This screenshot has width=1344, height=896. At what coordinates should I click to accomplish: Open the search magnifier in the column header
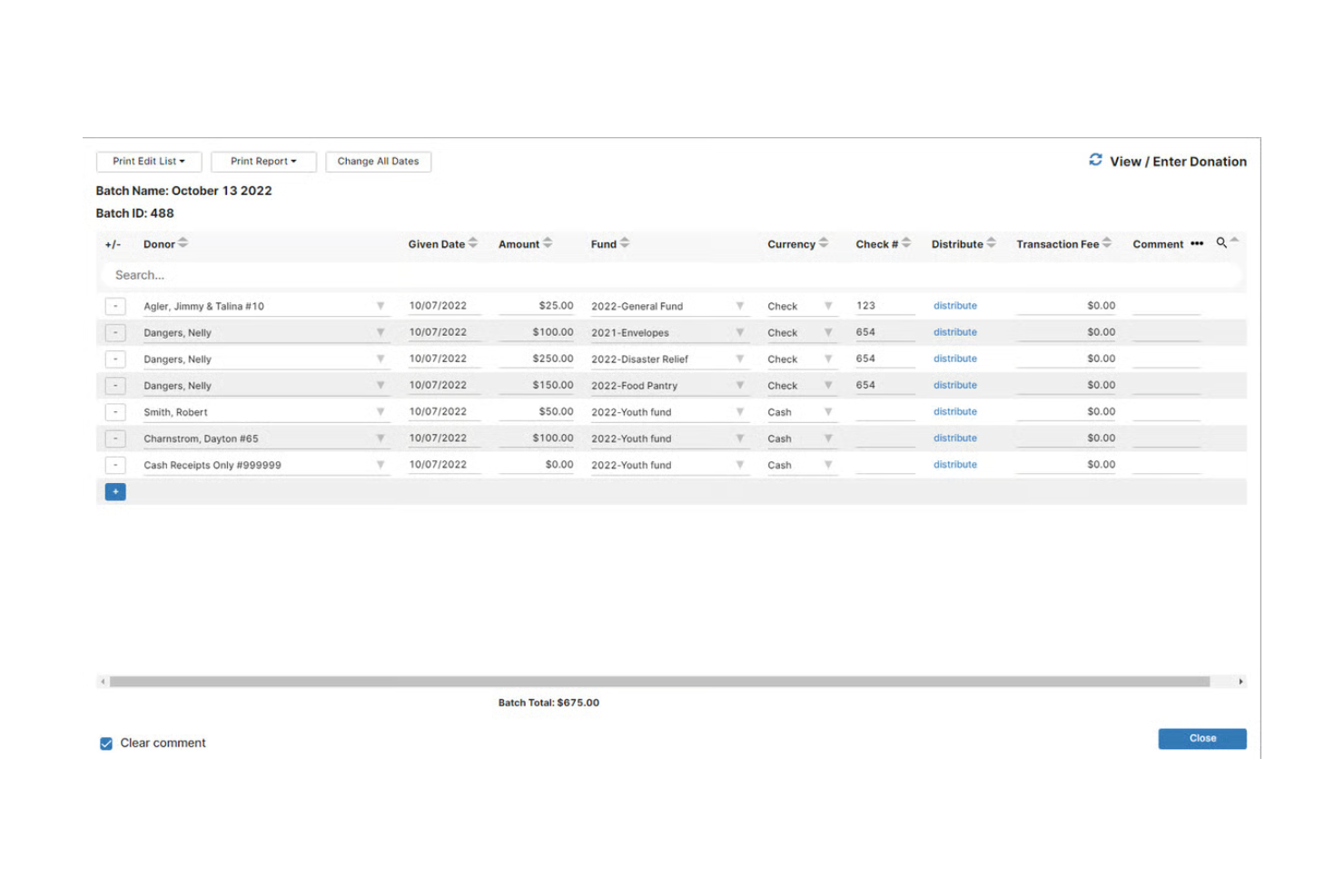pyautogui.click(x=1221, y=242)
